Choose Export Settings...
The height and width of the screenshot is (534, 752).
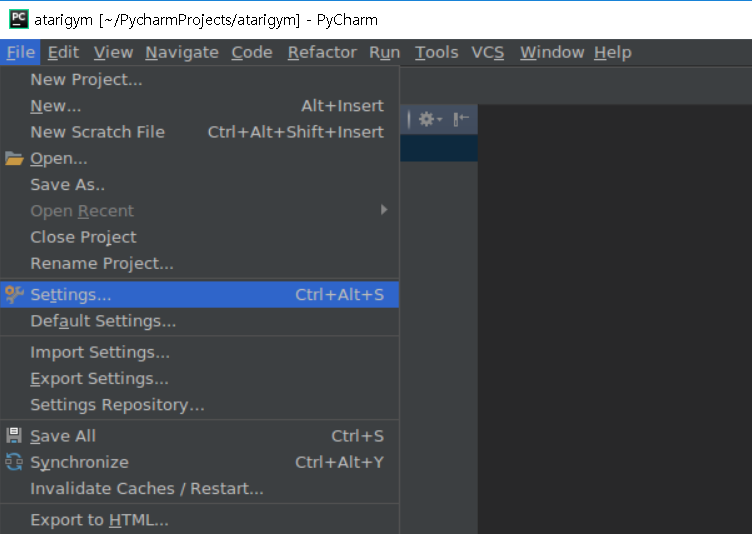pos(200,379)
